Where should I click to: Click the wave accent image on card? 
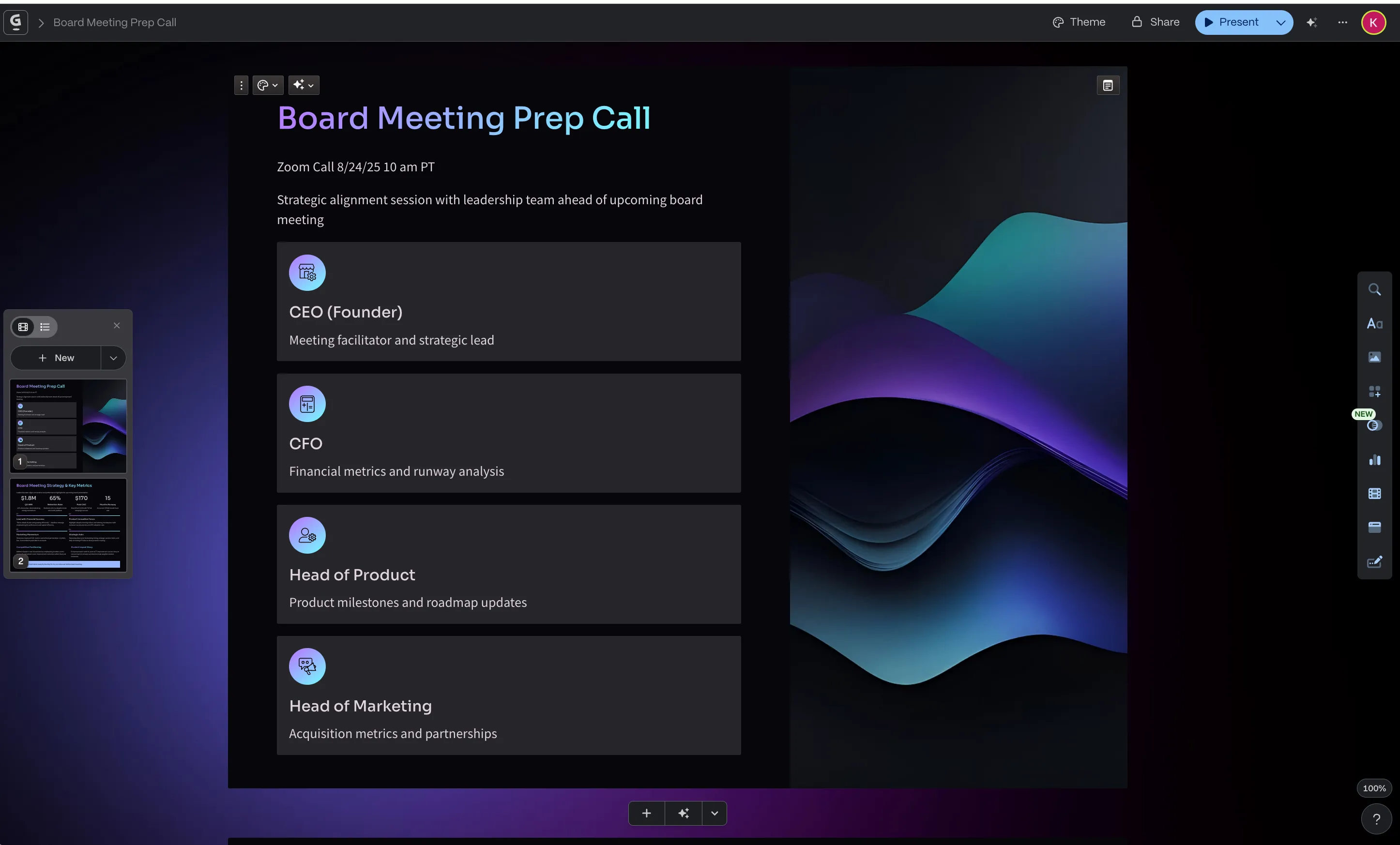click(x=958, y=427)
